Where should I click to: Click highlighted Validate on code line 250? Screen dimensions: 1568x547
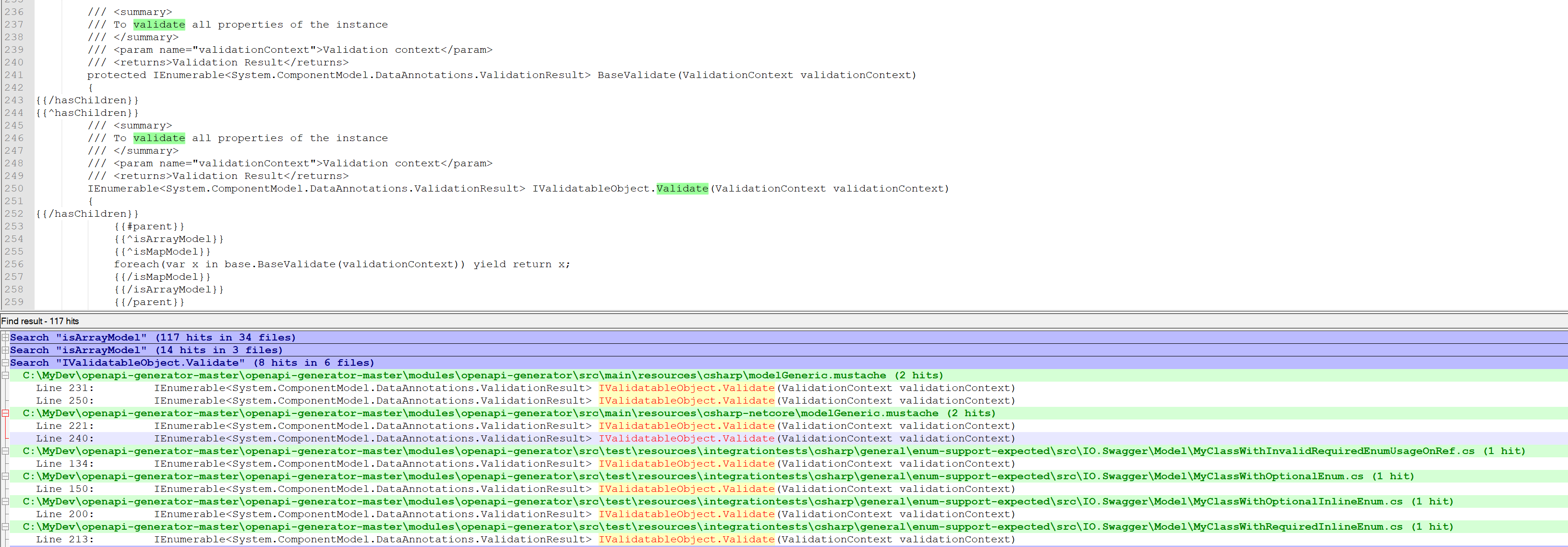pyautogui.click(x=682, y=189)
